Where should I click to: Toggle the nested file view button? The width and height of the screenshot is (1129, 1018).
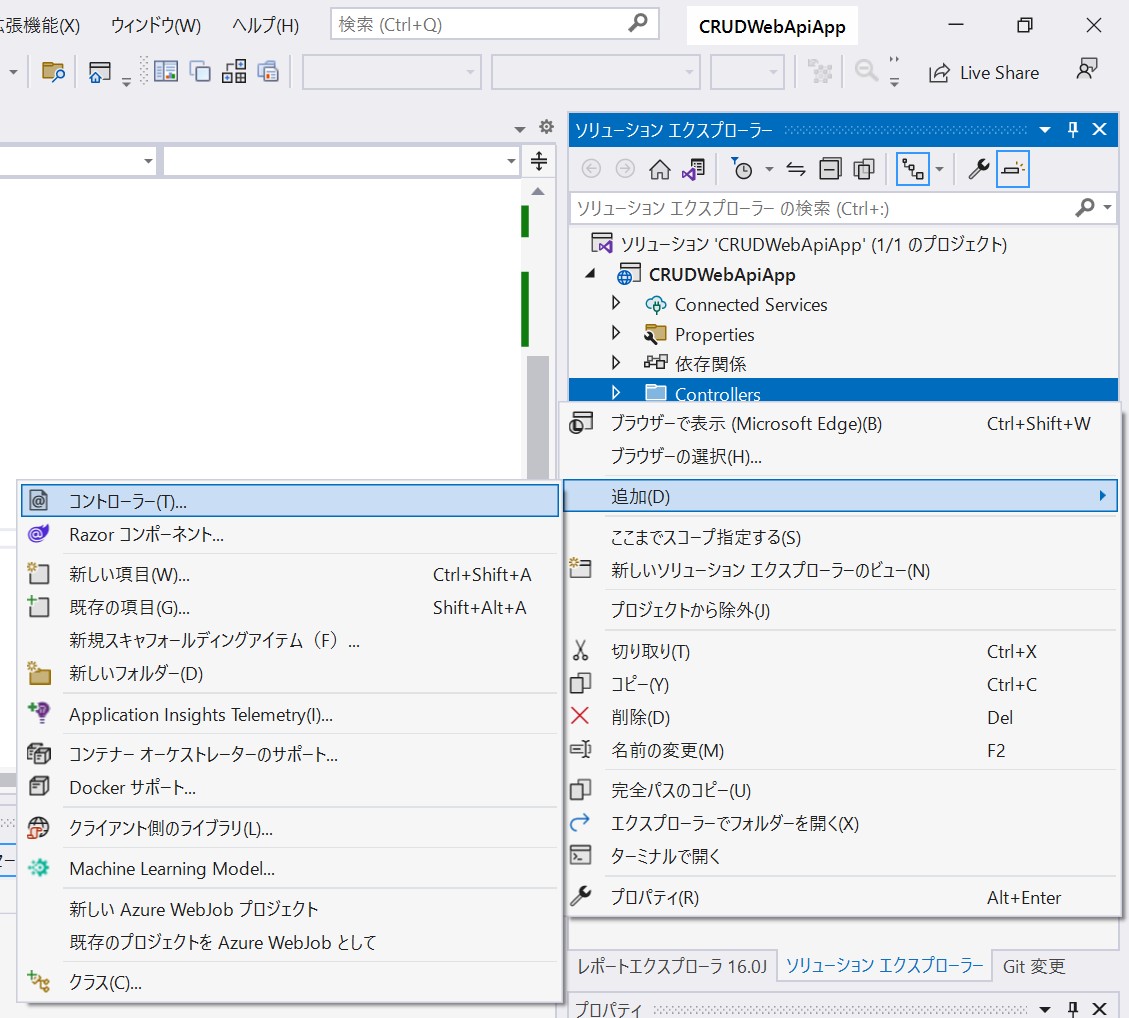click(x=913, y=170)
